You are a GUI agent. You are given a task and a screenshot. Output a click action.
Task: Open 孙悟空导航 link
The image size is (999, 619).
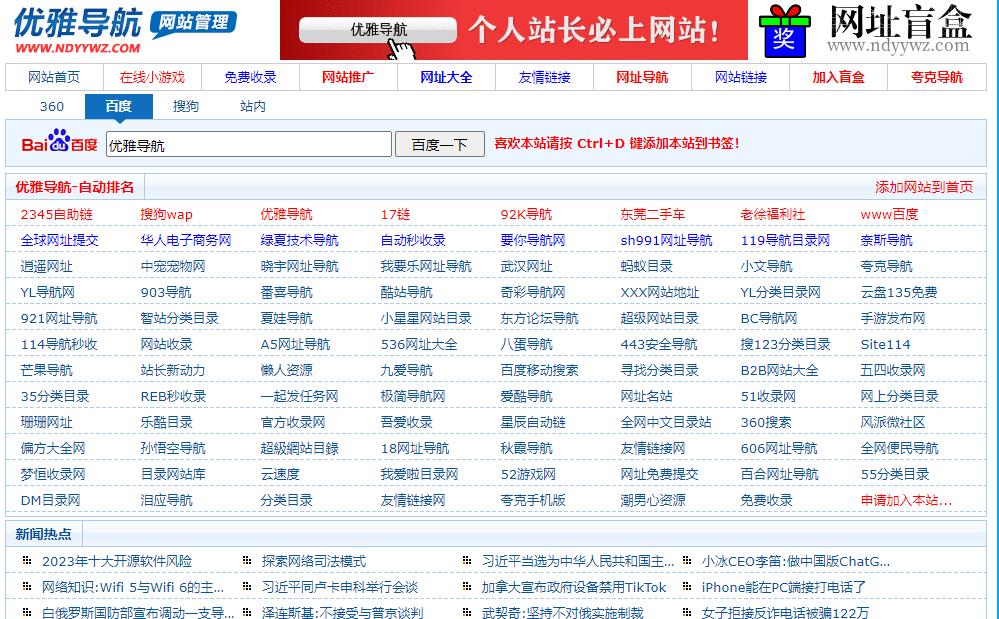pyautogui.click(x=173, y=448)
